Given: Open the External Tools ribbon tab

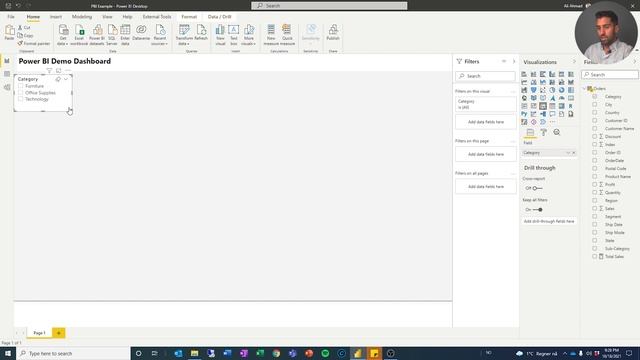Looking at the screenshot, I should coord(157,17).
